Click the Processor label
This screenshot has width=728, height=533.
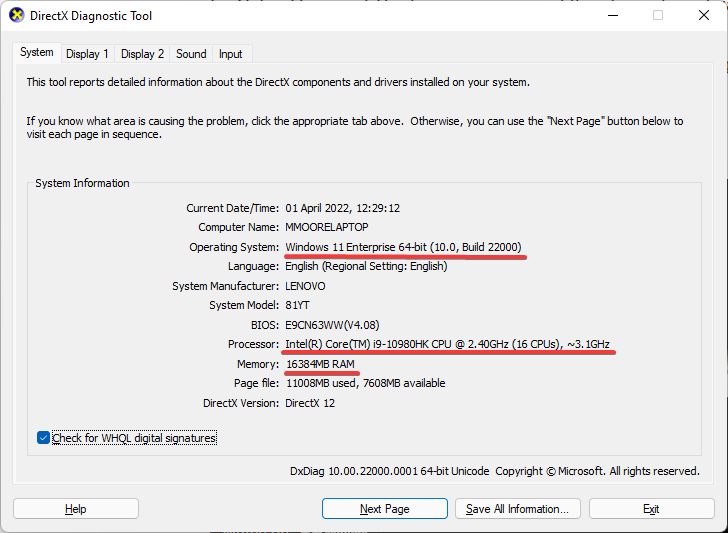tap(254, 344)
